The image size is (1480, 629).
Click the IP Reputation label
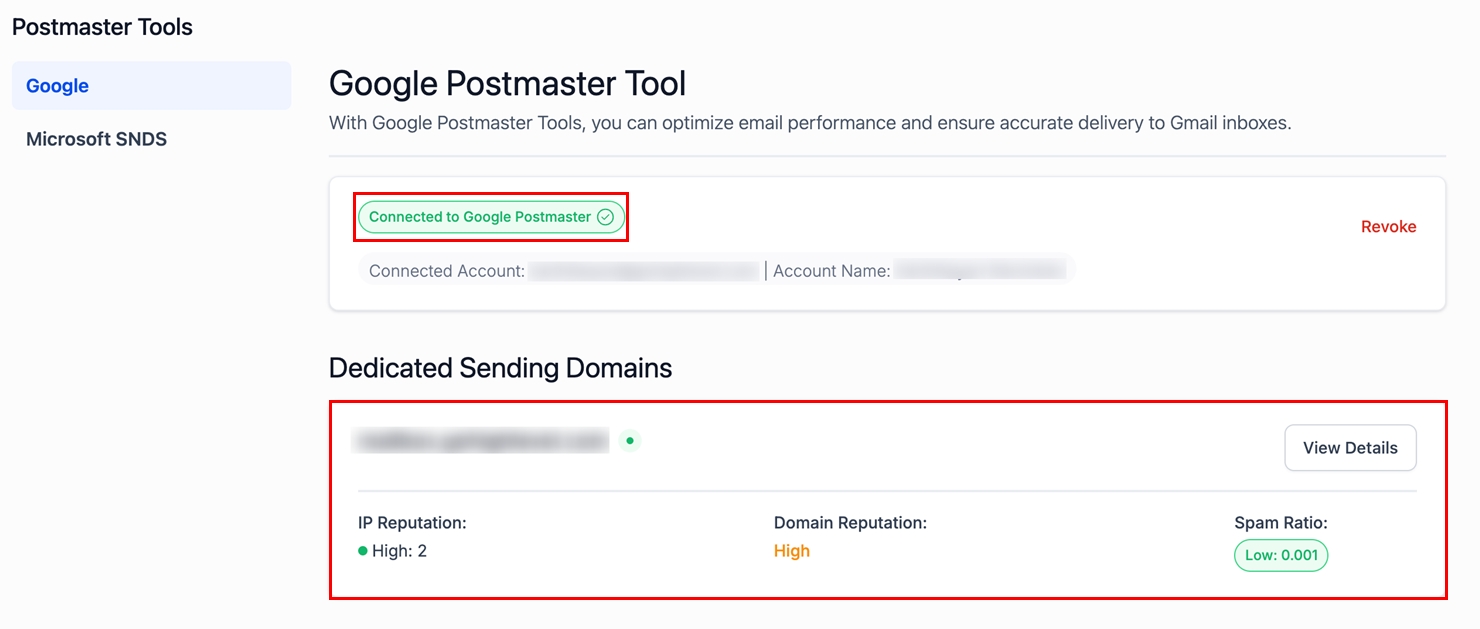[x=412, y=522]
